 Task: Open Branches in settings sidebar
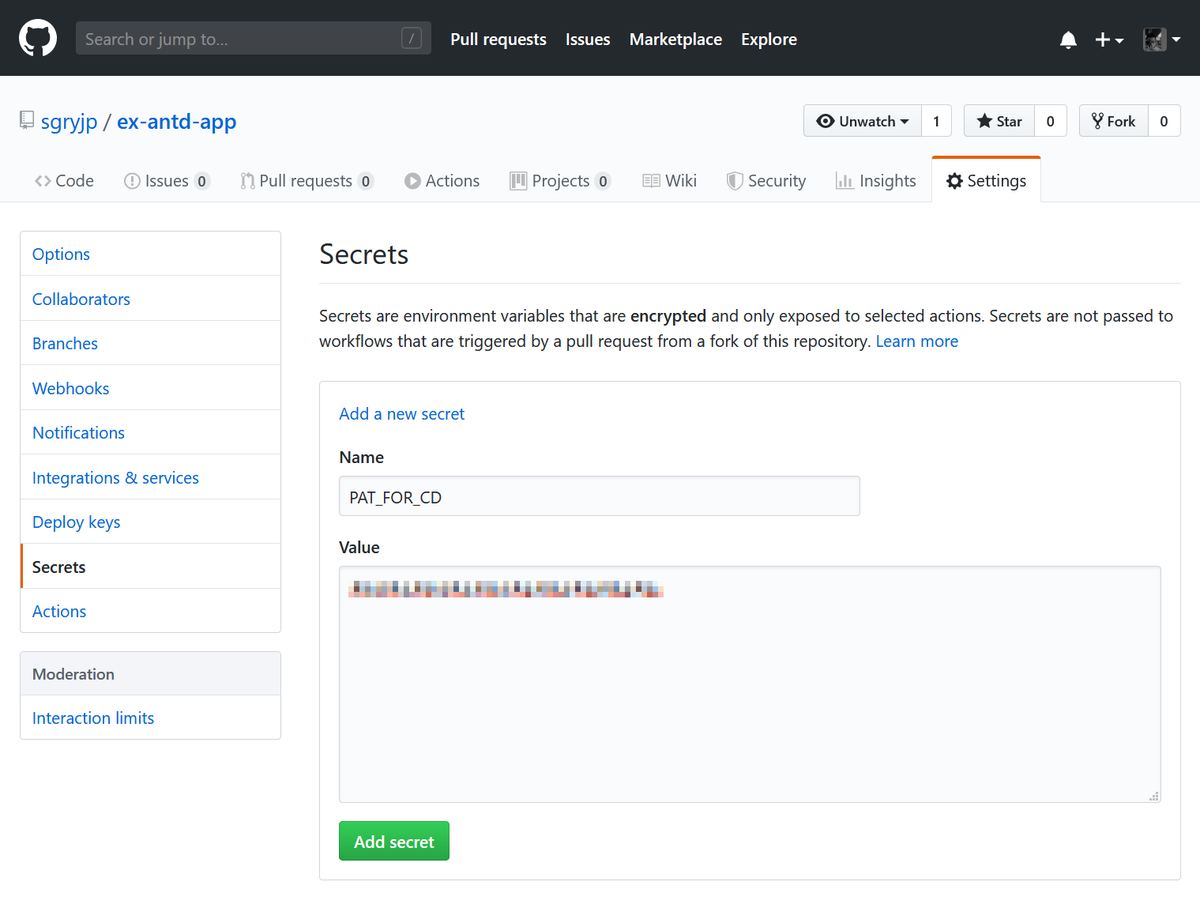coord(150,343)
